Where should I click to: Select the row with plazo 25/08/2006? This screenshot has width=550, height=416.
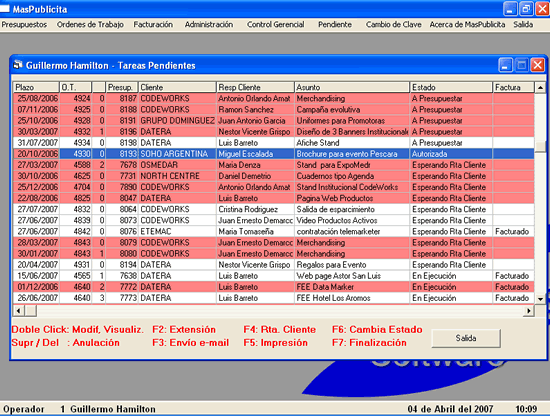(x=274, y=99)
